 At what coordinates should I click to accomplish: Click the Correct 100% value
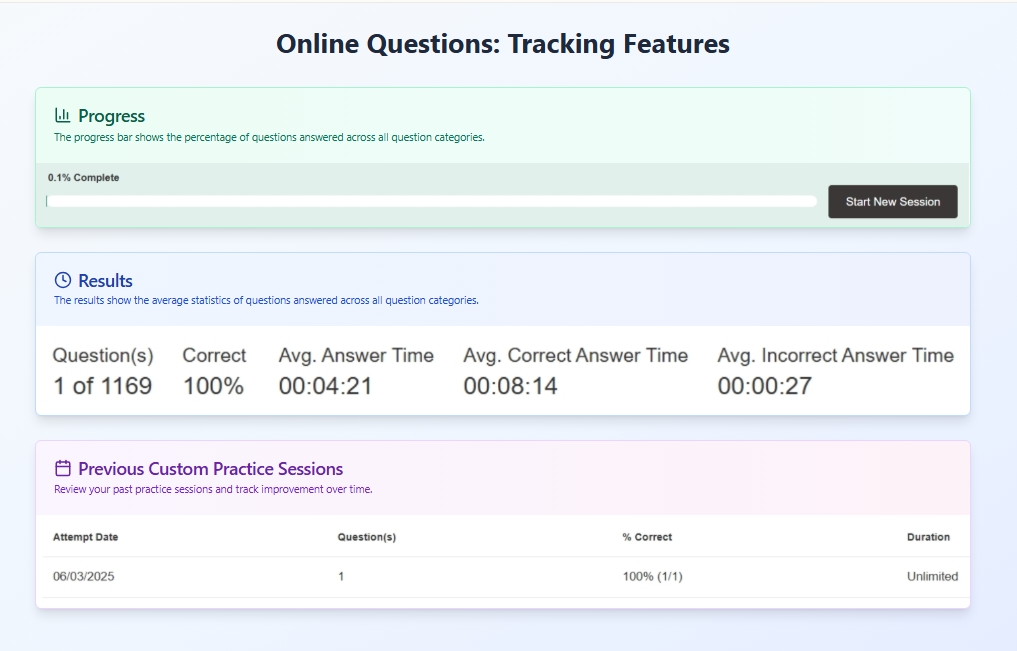[213, 386]
